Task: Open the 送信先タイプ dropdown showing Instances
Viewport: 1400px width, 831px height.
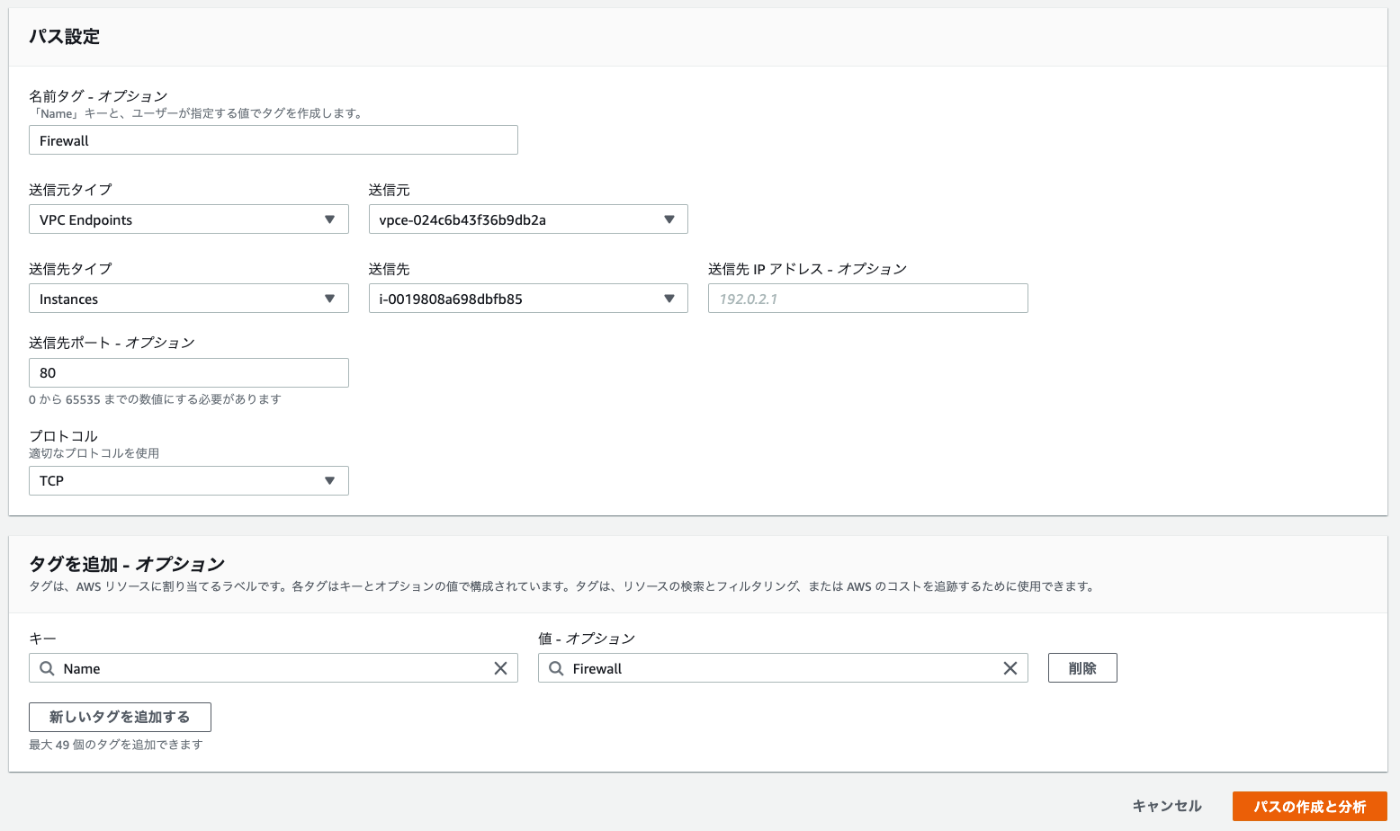Action: pyautogui.click(x=189, y=298)
